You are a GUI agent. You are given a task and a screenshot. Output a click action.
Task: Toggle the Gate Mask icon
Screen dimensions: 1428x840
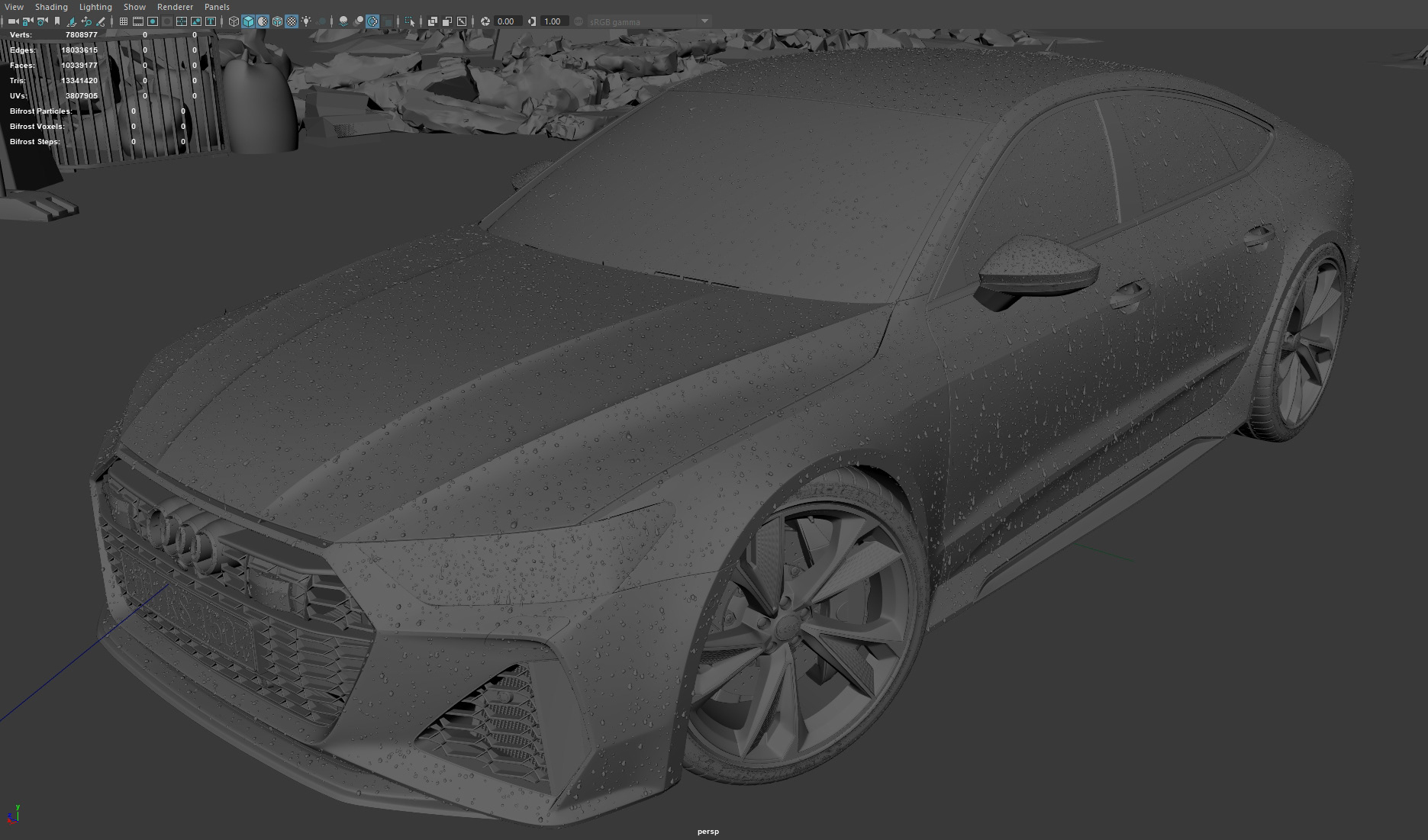coord(167,21)
